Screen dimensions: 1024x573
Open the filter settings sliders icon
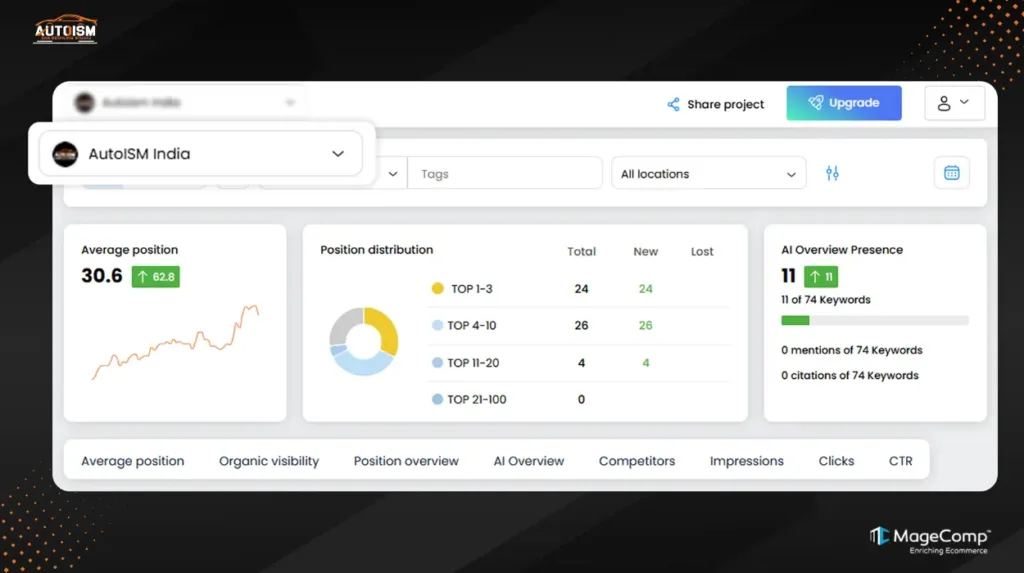click(x=832, y=173)
